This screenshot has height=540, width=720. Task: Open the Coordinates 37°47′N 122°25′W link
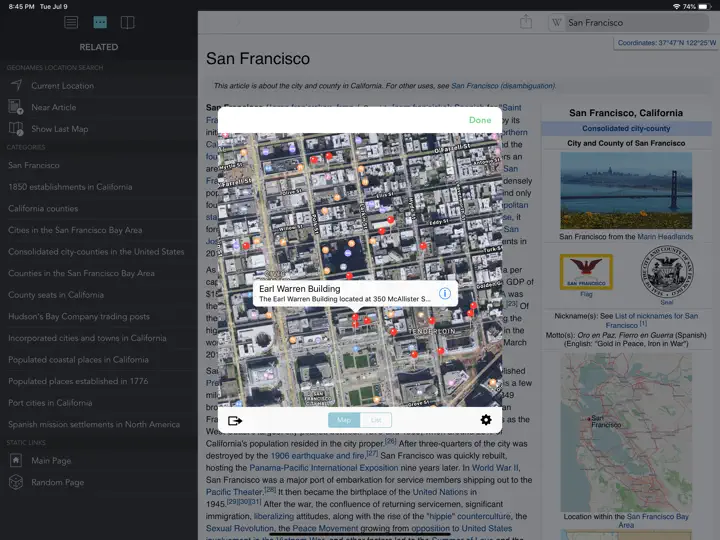click(666, 43)
